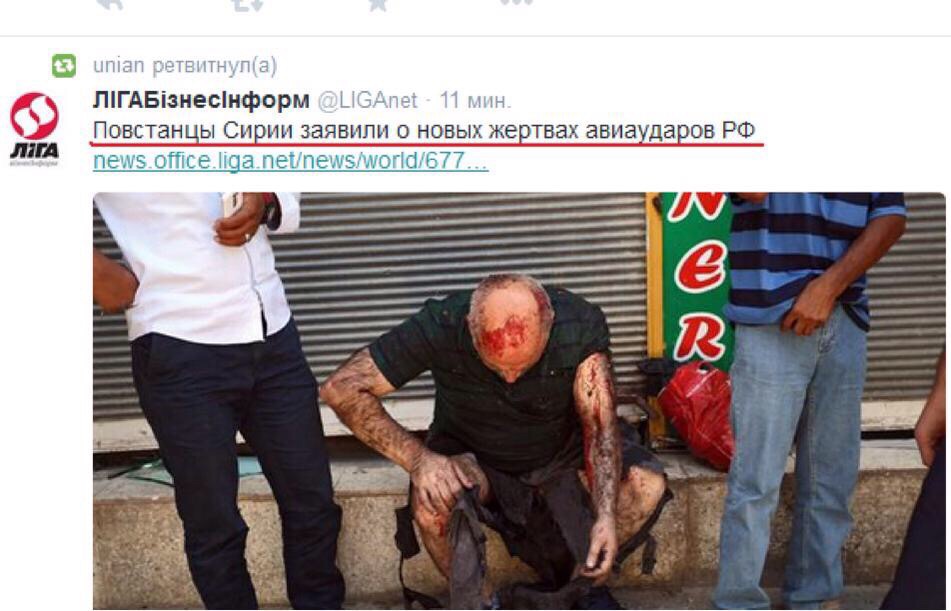Click the red bag in the photo
Screen dimensions: 951x611
696,414
